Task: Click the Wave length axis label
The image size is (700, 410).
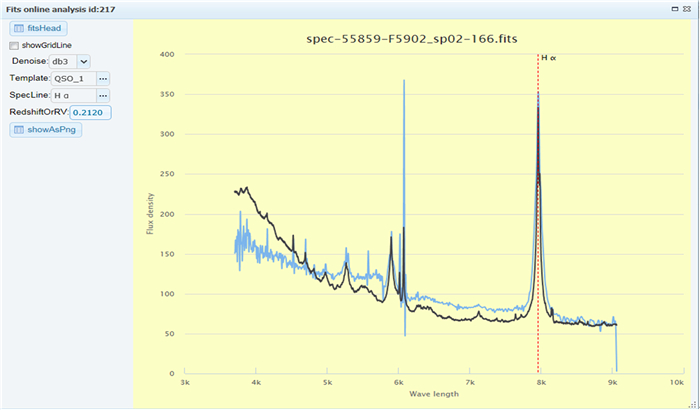Action: pos(433,394)
